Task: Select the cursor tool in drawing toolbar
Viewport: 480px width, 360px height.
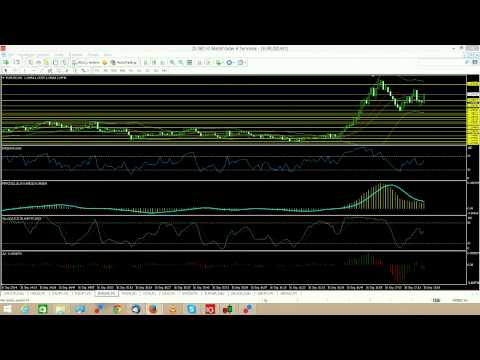Action: point(6,71)
